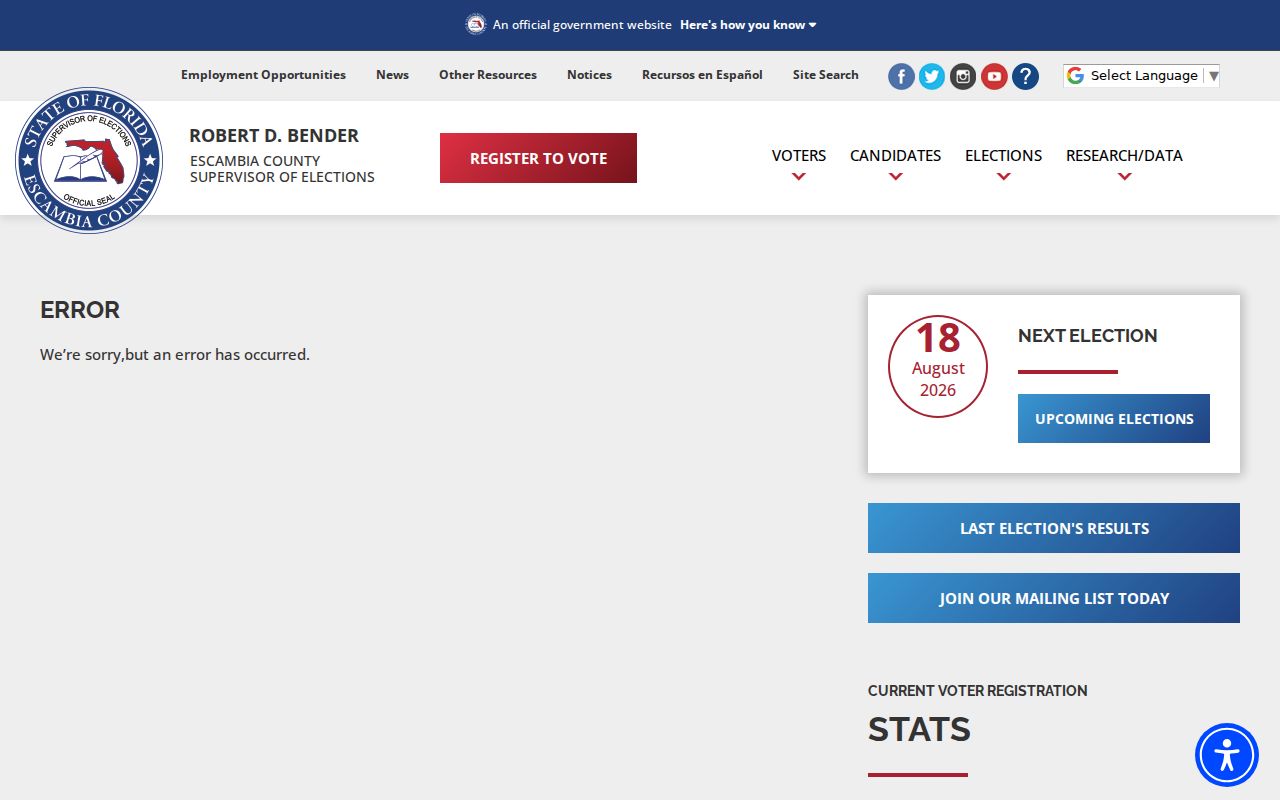
Task: Click the Upcoming Elections button
Action: pyautogui.click(x=1114, y=418)
